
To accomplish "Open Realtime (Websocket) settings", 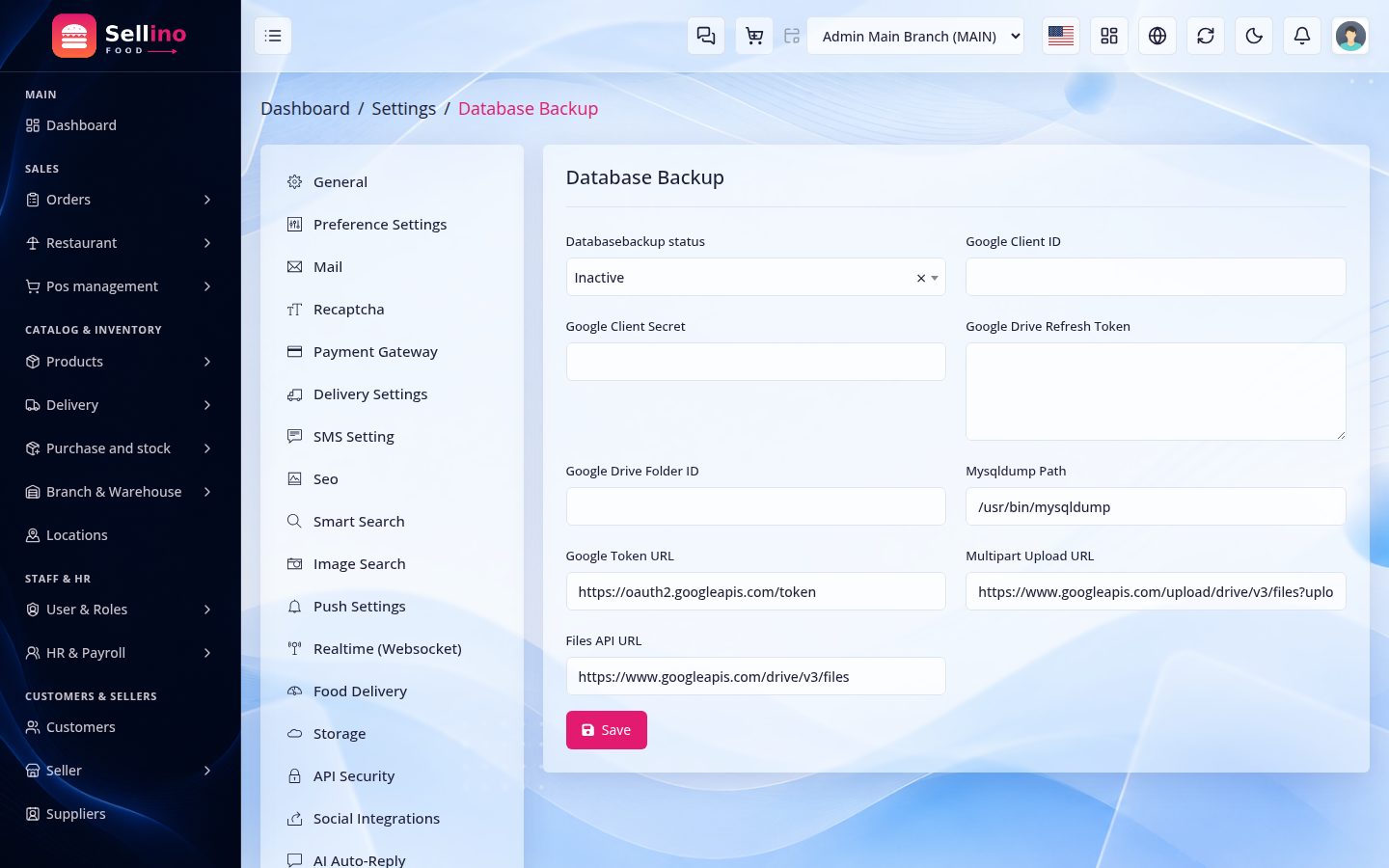I will click(x=392, y=649).
